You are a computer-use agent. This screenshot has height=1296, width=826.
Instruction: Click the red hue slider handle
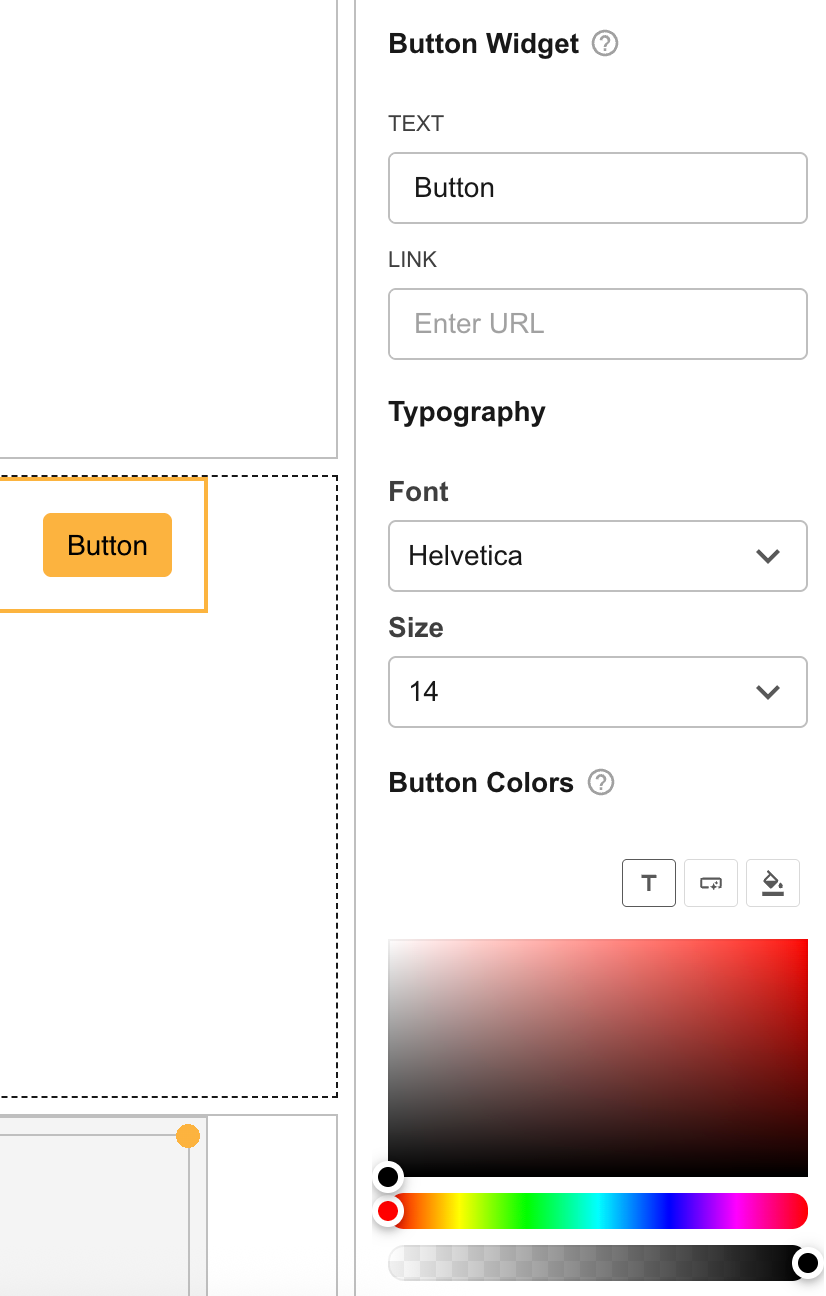click(388, 1212)
